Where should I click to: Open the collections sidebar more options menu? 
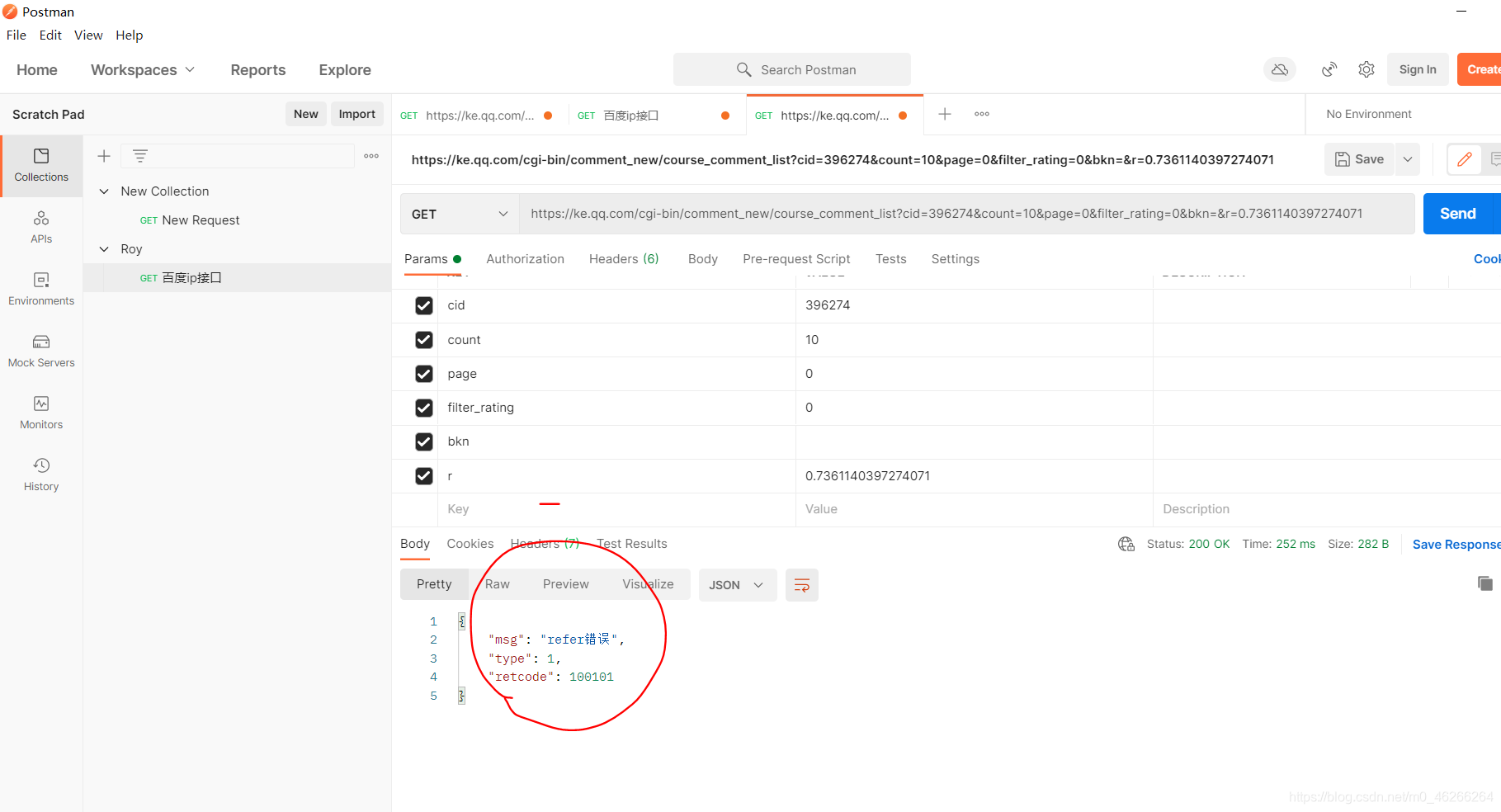pos(371,156)
